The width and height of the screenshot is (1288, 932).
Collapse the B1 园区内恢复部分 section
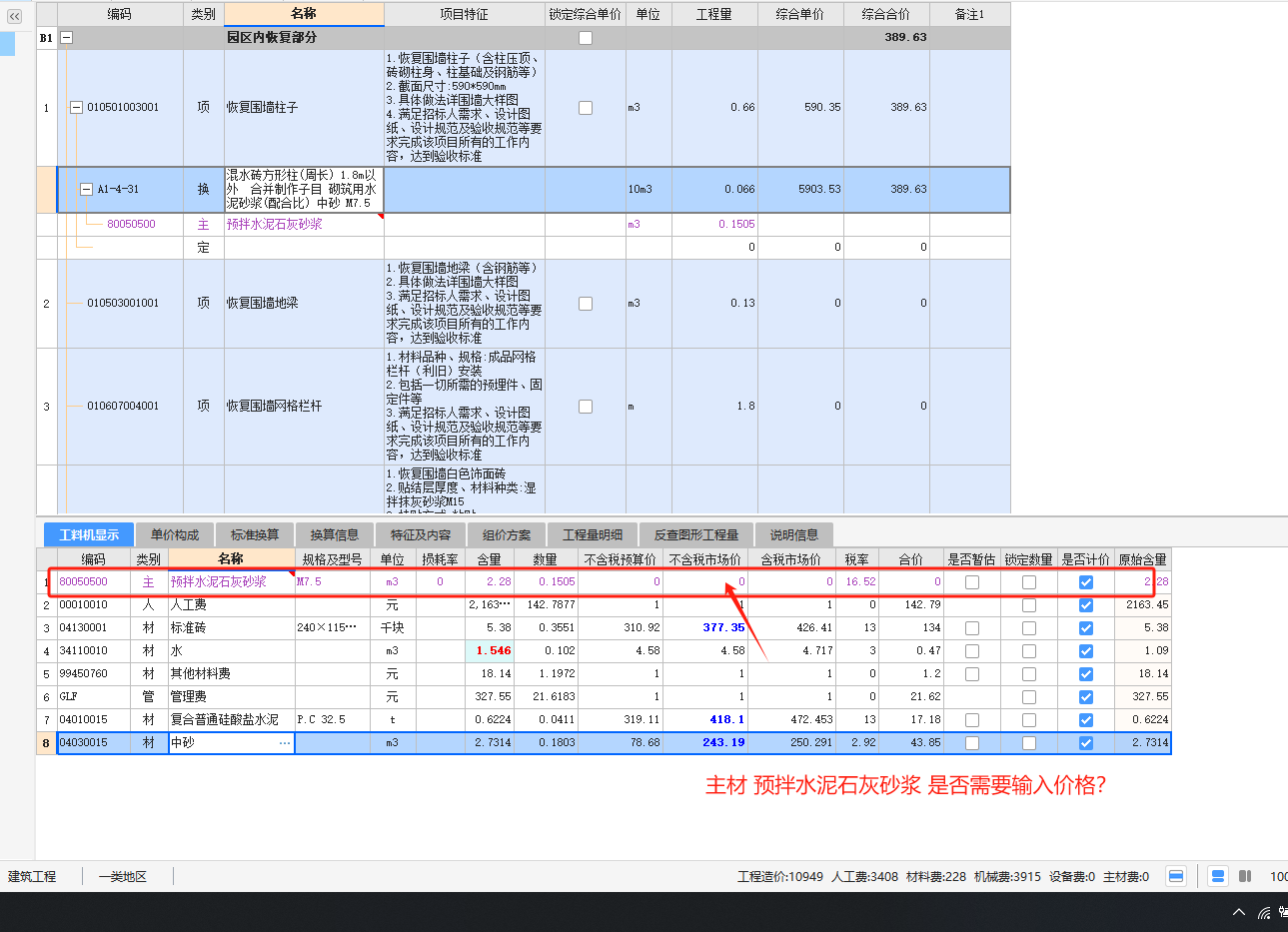67,38
